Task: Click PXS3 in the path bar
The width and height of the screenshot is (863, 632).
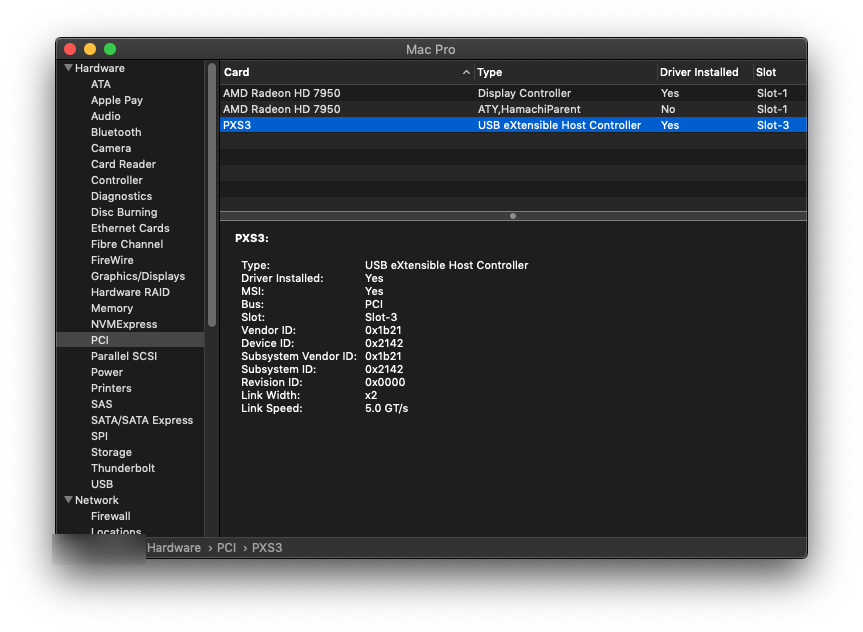Action: click(x=267, y=548)
